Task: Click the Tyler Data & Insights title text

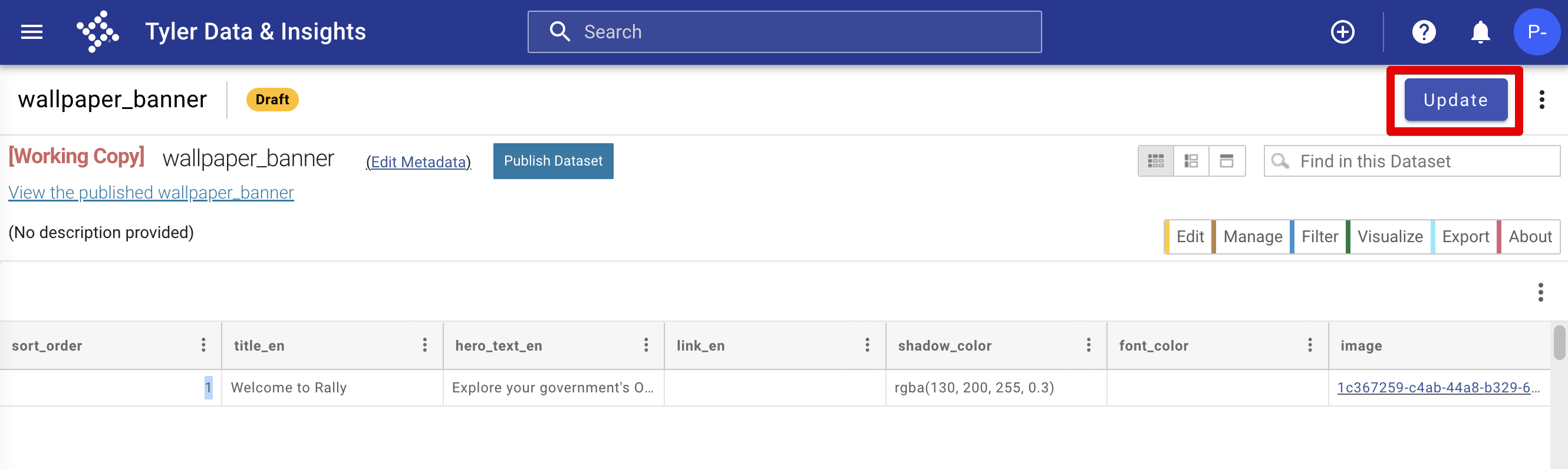Action: [255, 32]
